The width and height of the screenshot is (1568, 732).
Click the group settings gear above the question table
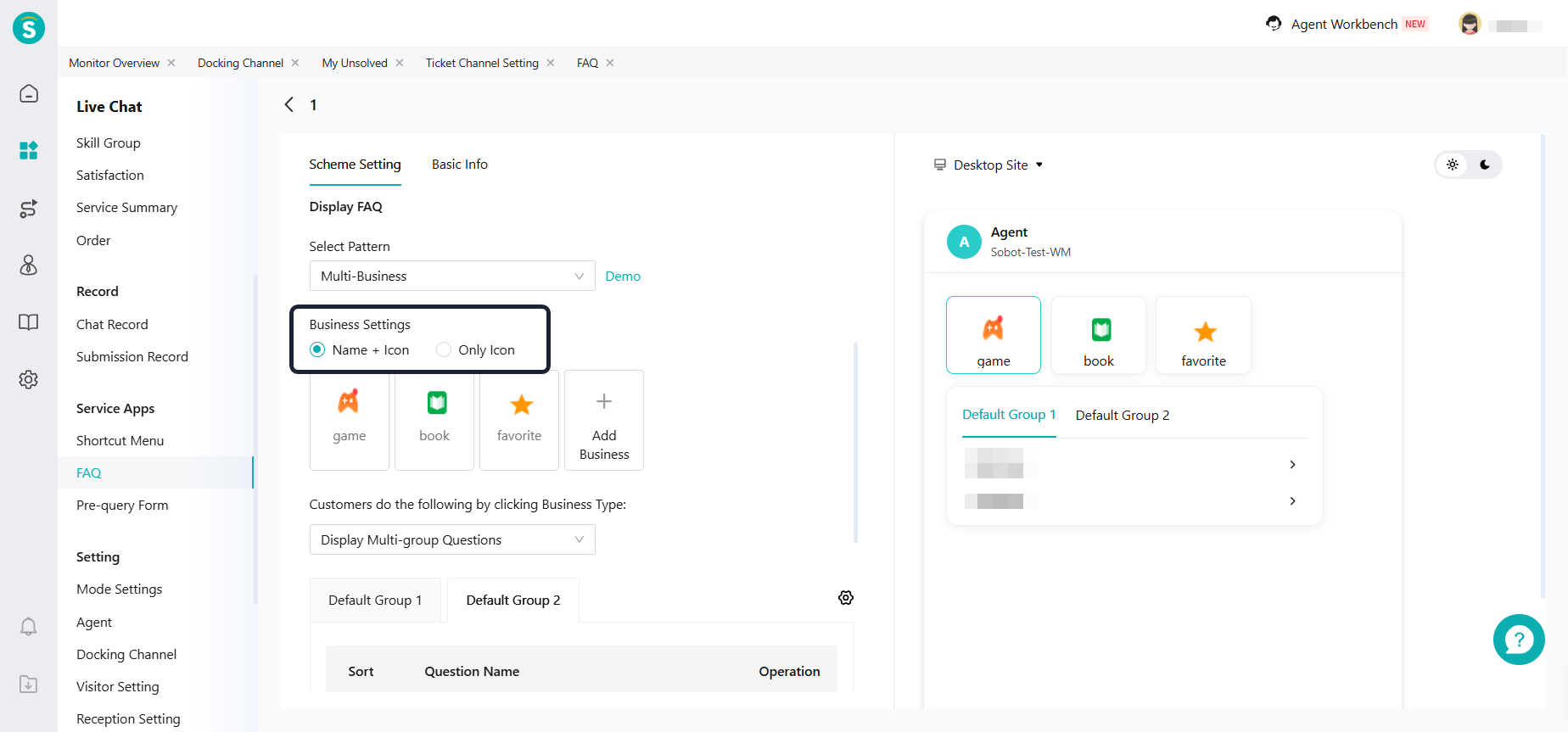tap(845, 598)
